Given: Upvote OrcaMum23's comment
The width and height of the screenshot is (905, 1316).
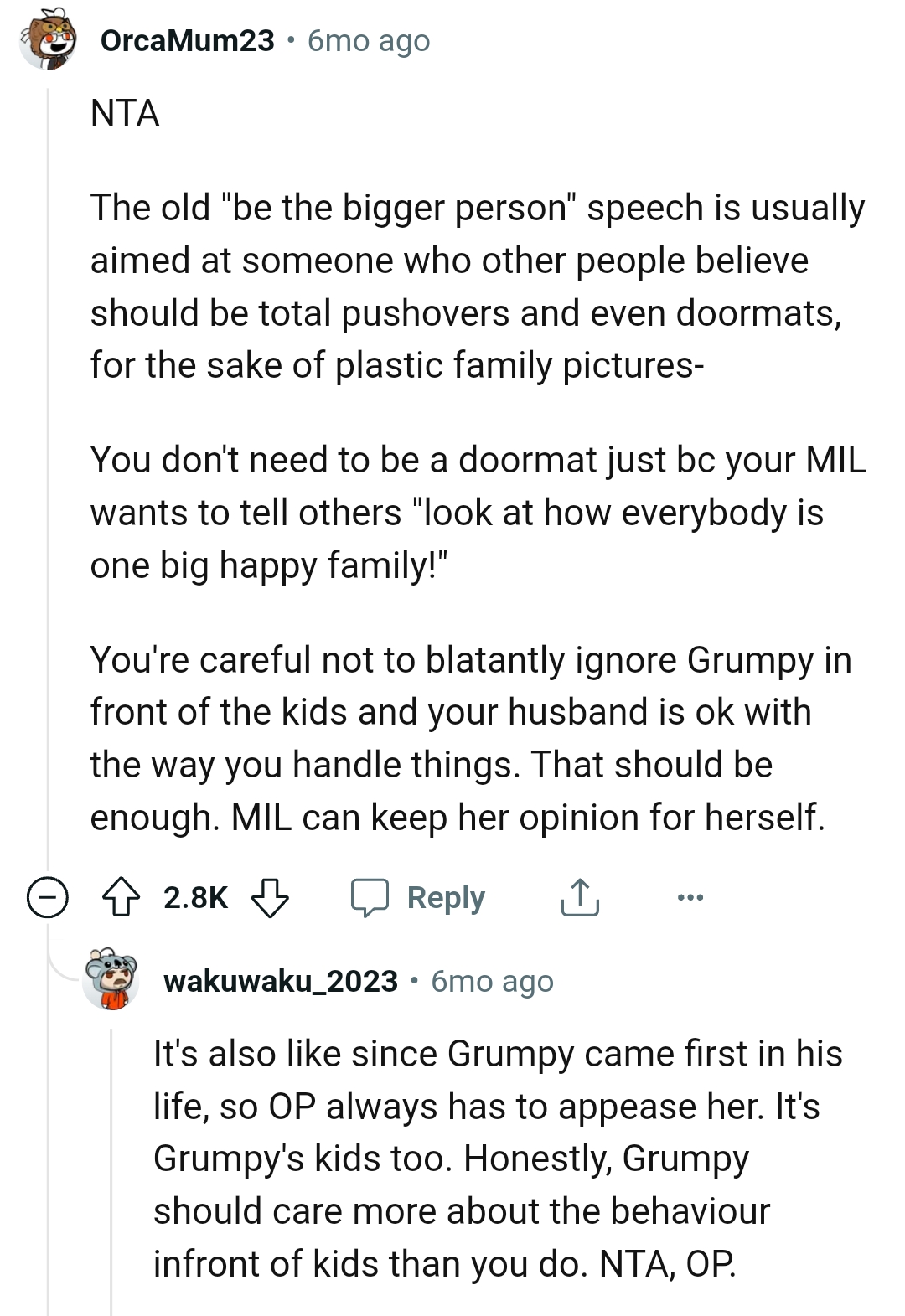Looking at the screenshot, I should pyautogui.click(x=122, y=897).
